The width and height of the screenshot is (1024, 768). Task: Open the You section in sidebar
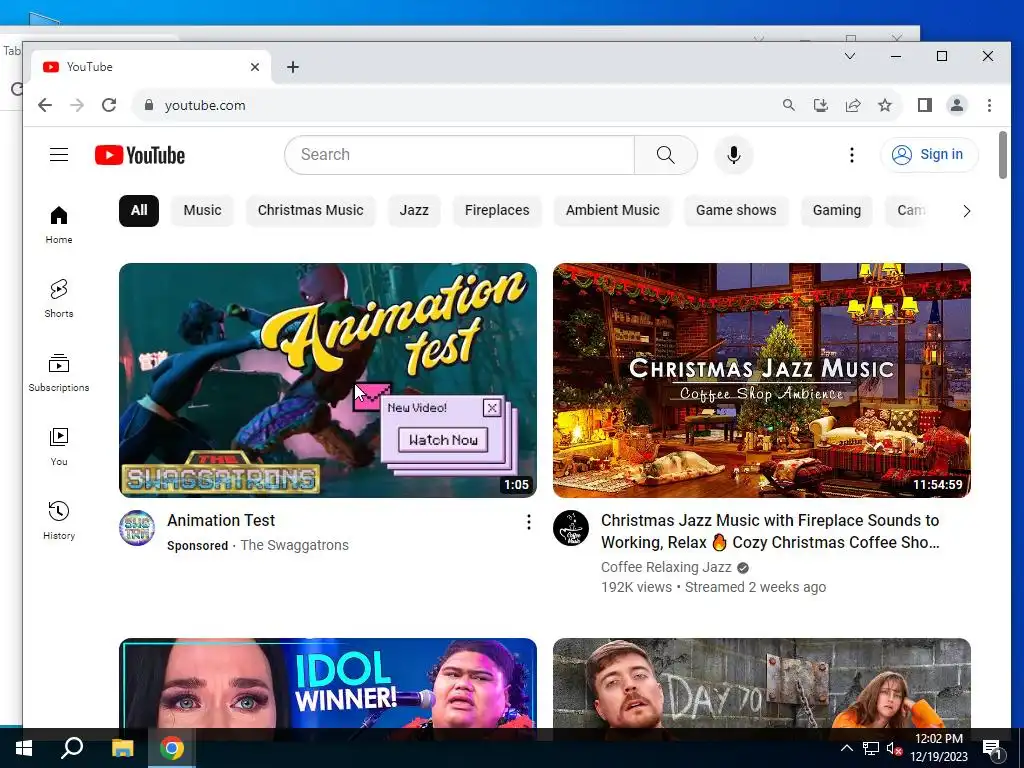[59, 447]
